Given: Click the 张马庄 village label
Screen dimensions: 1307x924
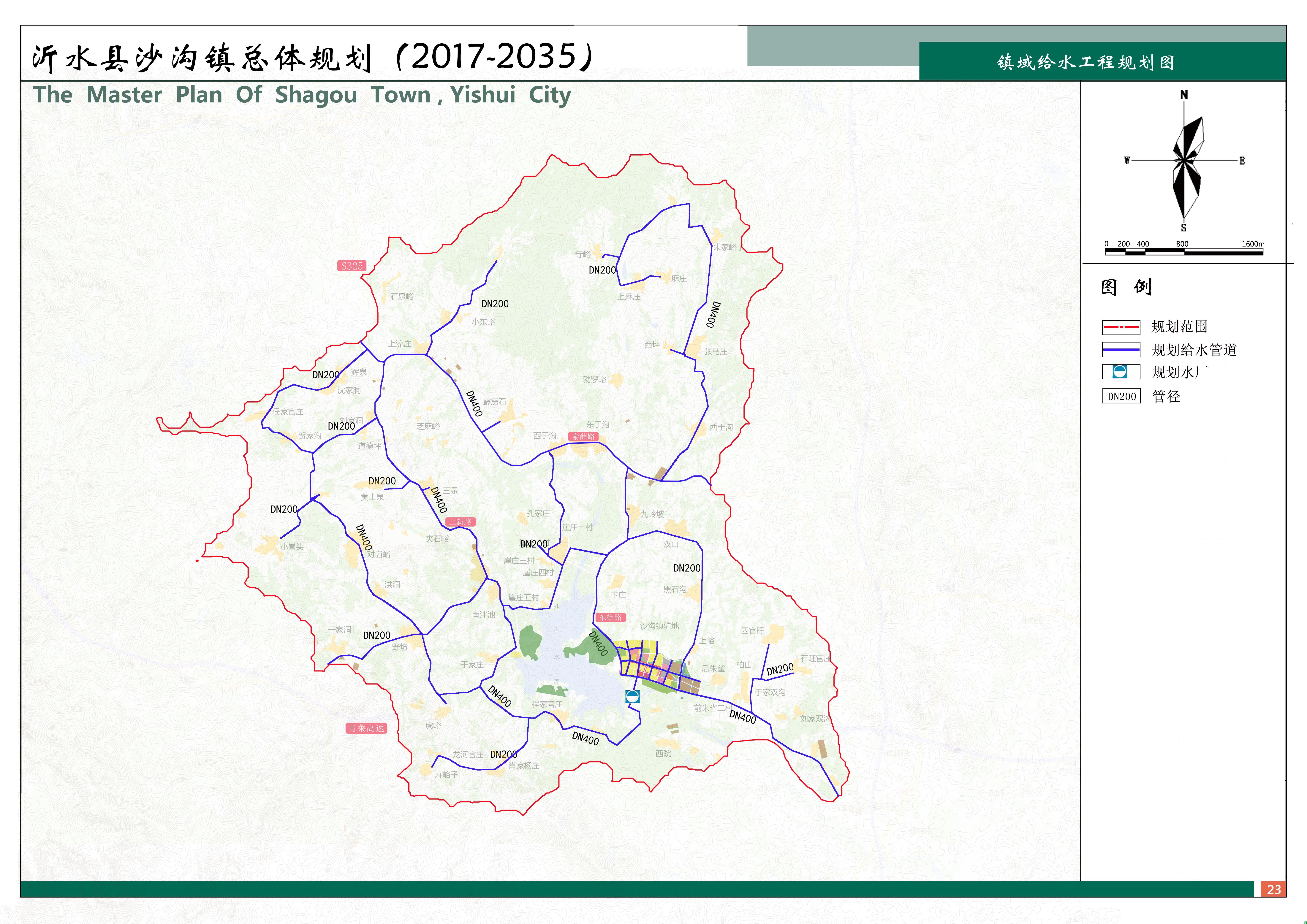Looking at the screenshot, I should click(716, 351).
